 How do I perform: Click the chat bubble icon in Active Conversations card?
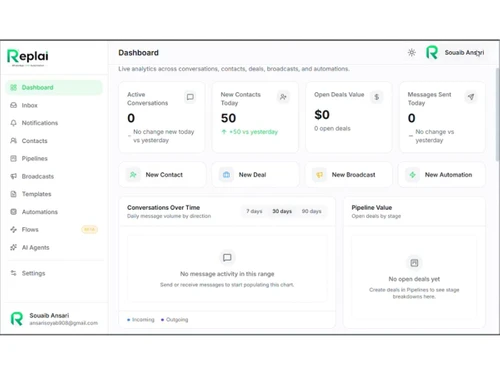tap(190, 97)
